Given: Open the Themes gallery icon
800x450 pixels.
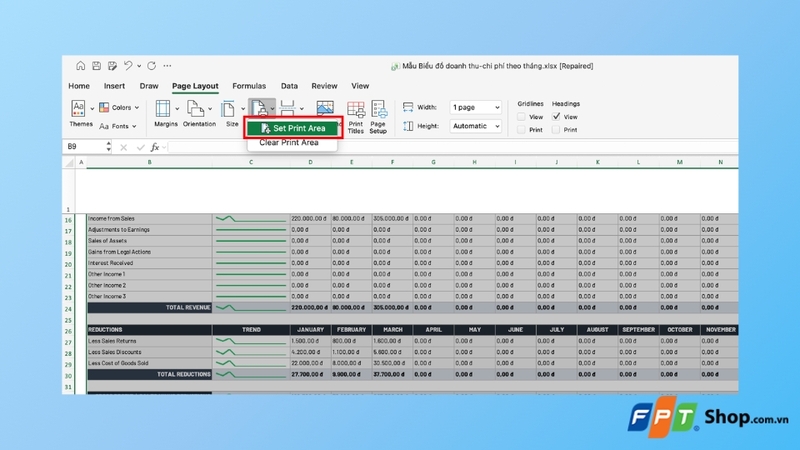Looking at the screenshot, I should 78,109.
